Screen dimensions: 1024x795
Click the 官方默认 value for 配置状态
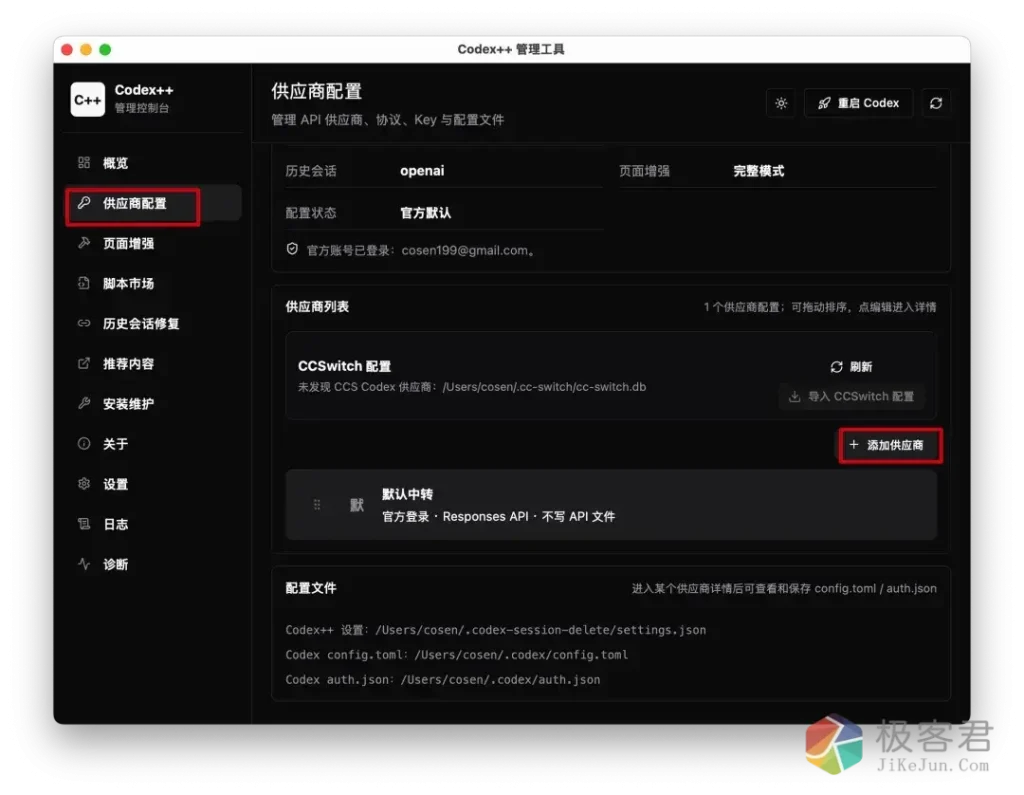pos(425,213)
